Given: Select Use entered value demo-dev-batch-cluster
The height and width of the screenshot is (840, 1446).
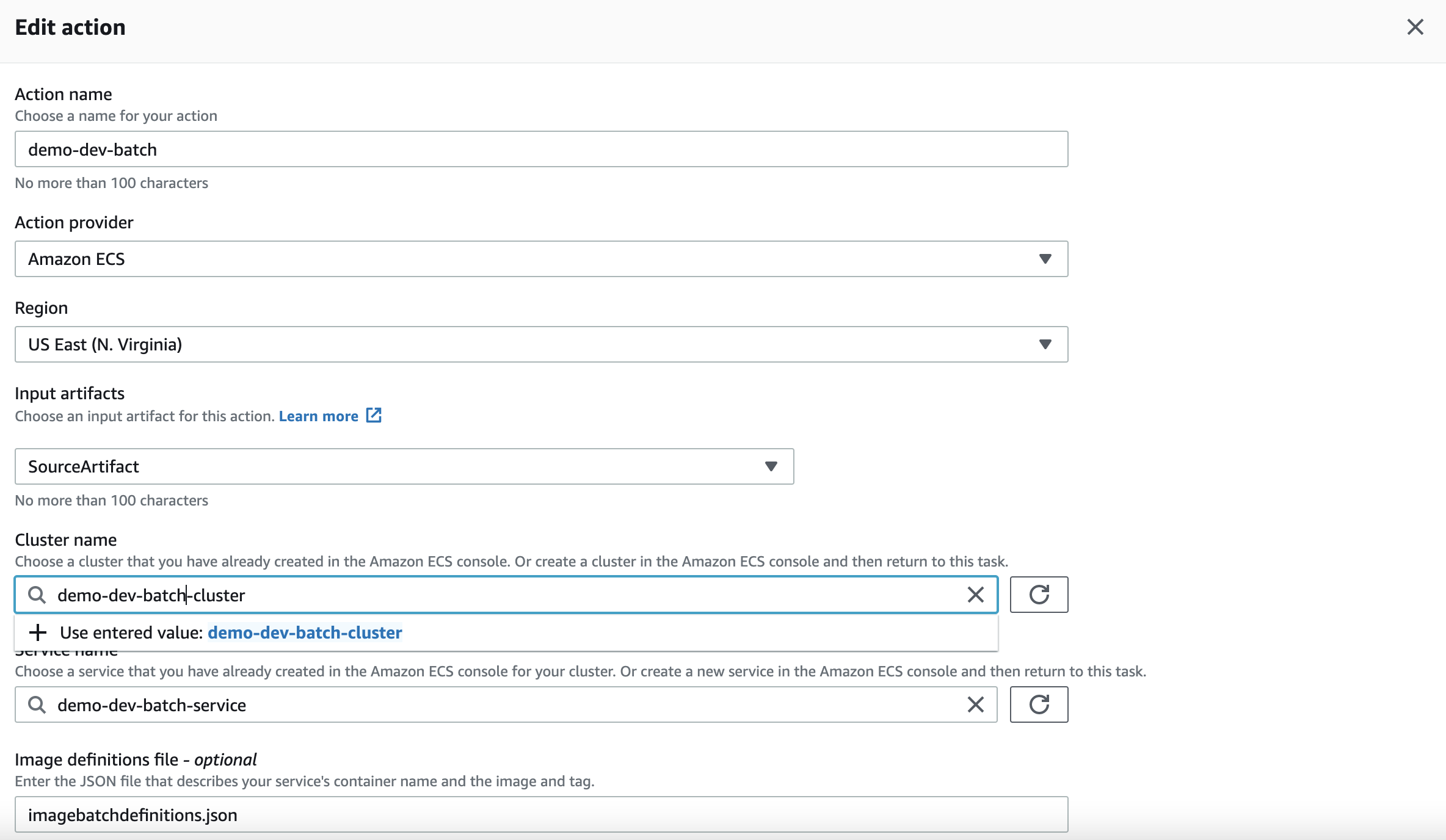Looking at the screenshot, I should click(506, 632).
